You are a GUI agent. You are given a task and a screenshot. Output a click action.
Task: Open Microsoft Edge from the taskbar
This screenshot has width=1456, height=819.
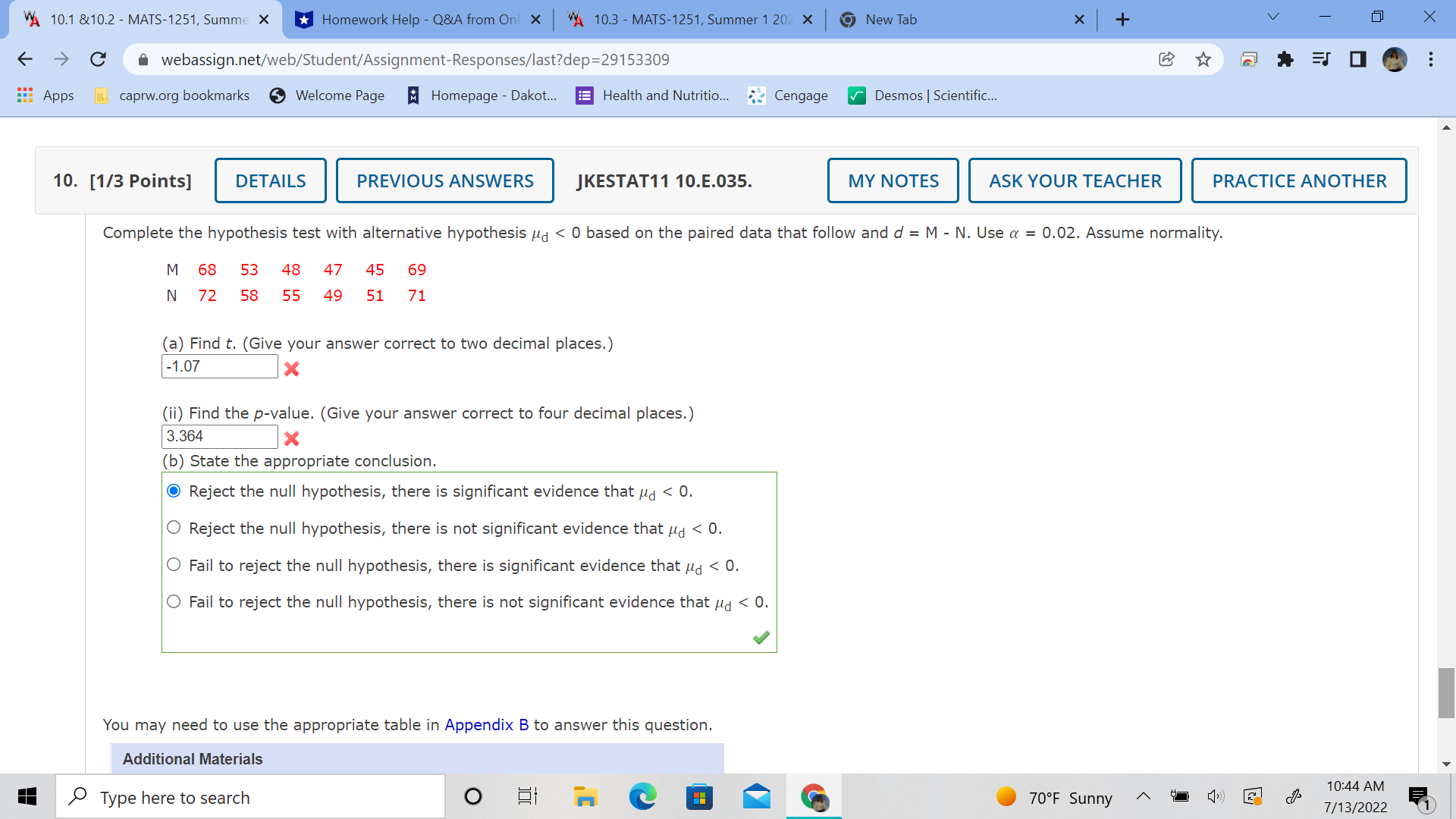click(642, 797)
